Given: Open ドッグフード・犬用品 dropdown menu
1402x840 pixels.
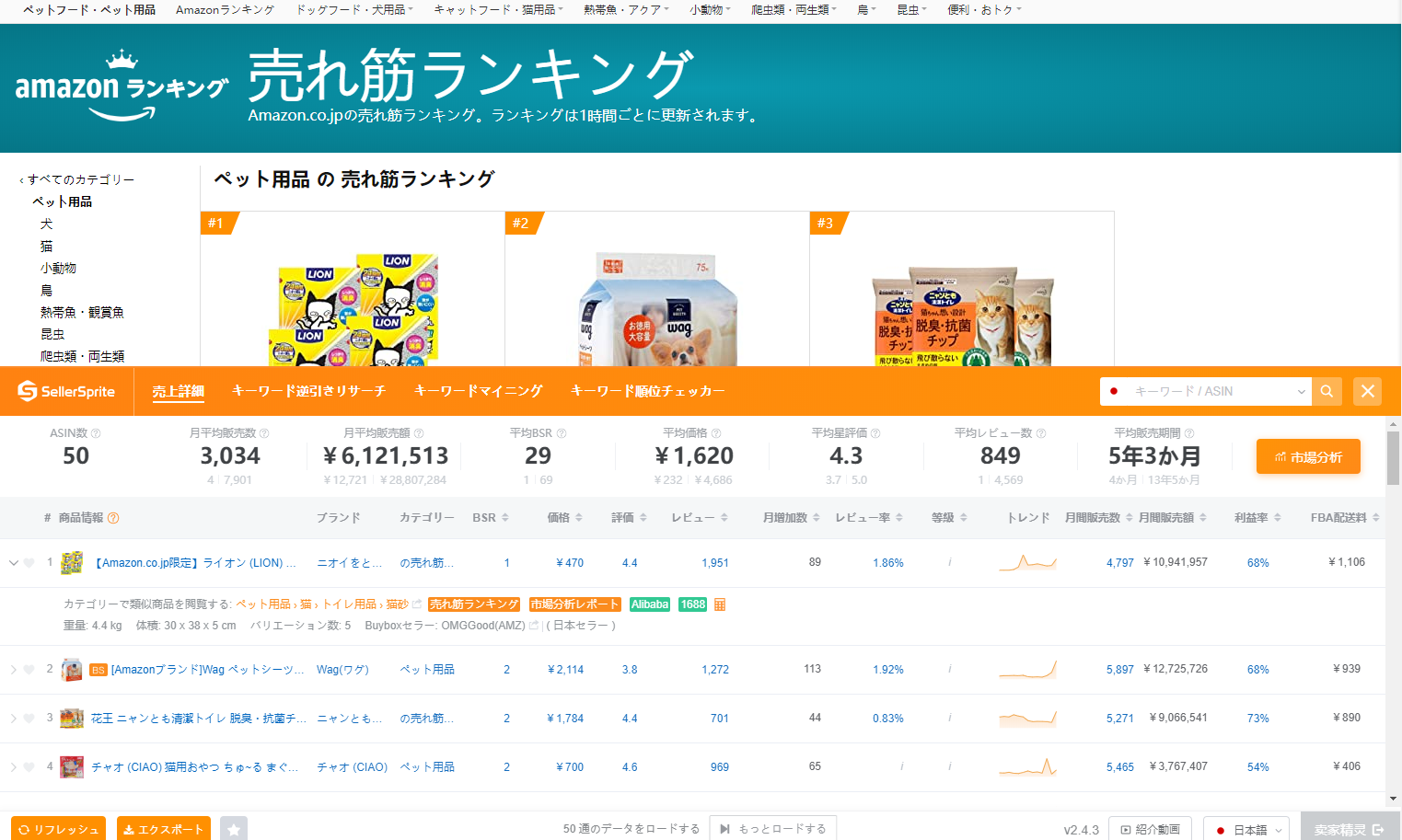Looking at the screenshot, I should tap(354, 9).
